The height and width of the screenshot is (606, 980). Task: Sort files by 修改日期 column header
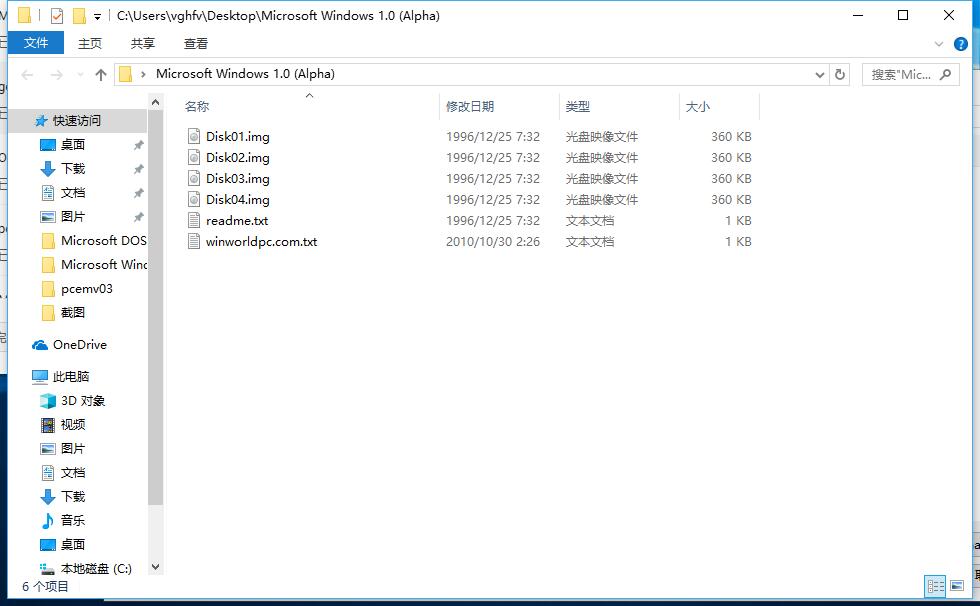coord(470,107)
